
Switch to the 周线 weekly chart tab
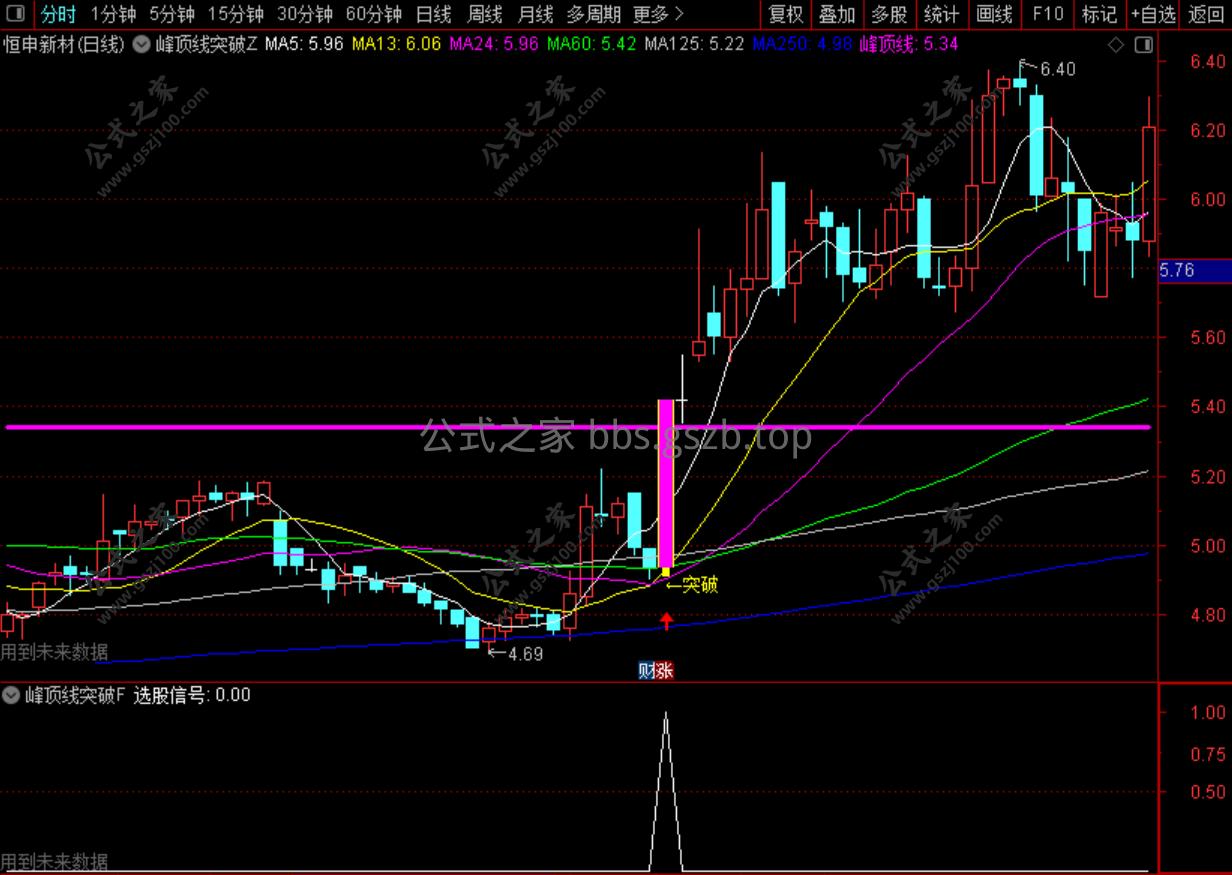coord(485,14)
